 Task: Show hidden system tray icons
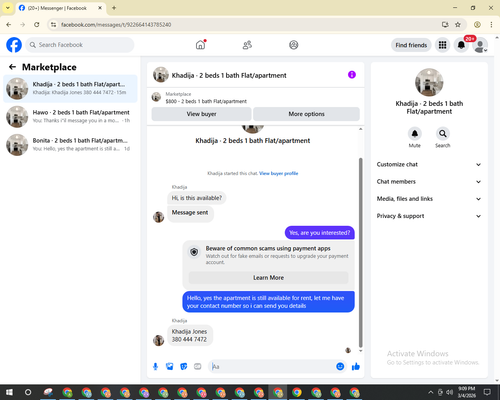pyautogui.click(x=430, y=392)
